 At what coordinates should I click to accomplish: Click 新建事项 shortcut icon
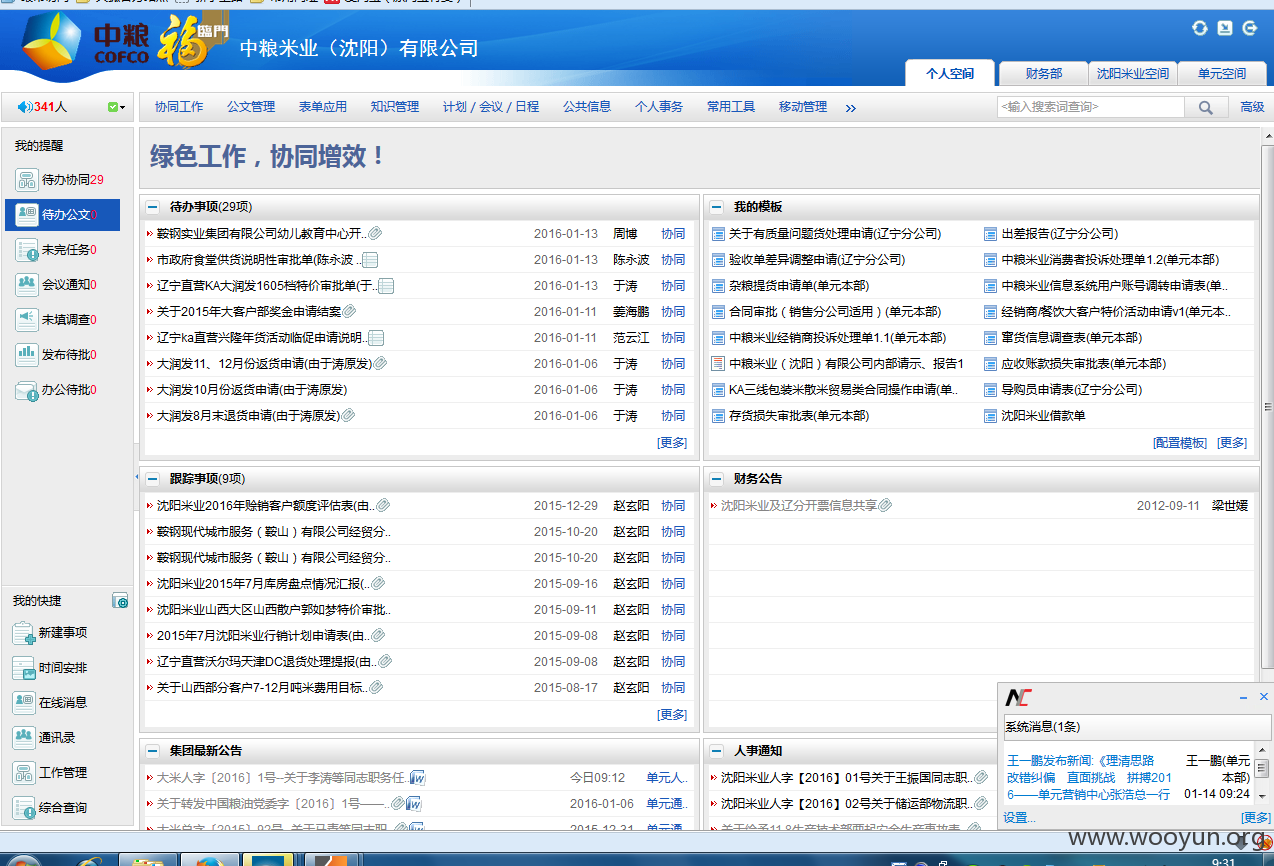click(x=24, y=633)
